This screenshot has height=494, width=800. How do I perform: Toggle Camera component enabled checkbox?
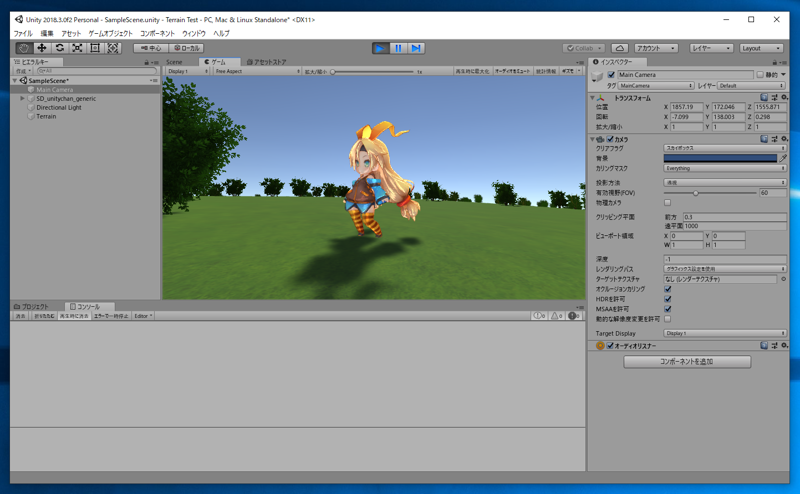tap(610, 139)
